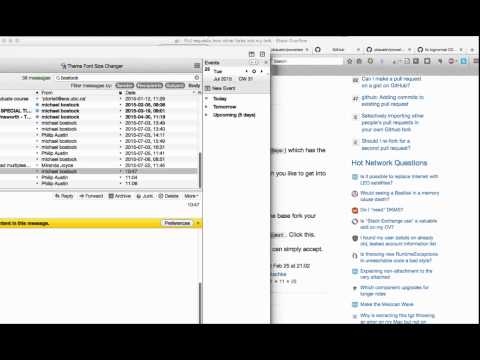Click the blue extension icon in browser toolbar
Screen dimensions: 480x360
tap(464, 61)
